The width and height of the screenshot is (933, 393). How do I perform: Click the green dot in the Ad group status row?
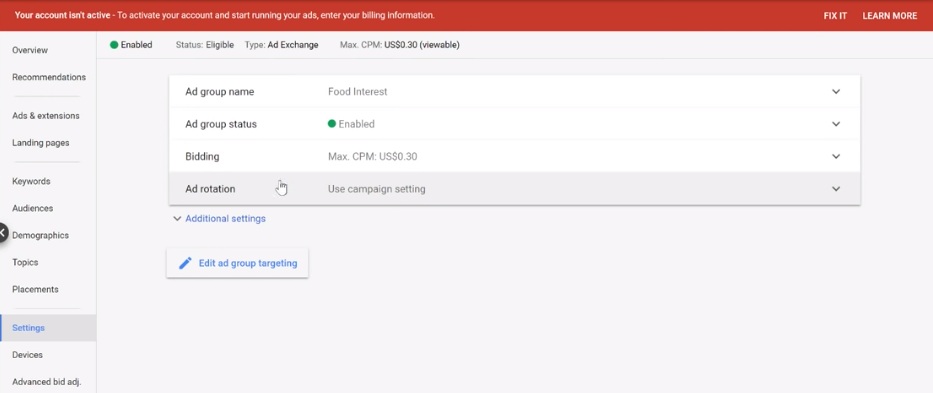332,124
